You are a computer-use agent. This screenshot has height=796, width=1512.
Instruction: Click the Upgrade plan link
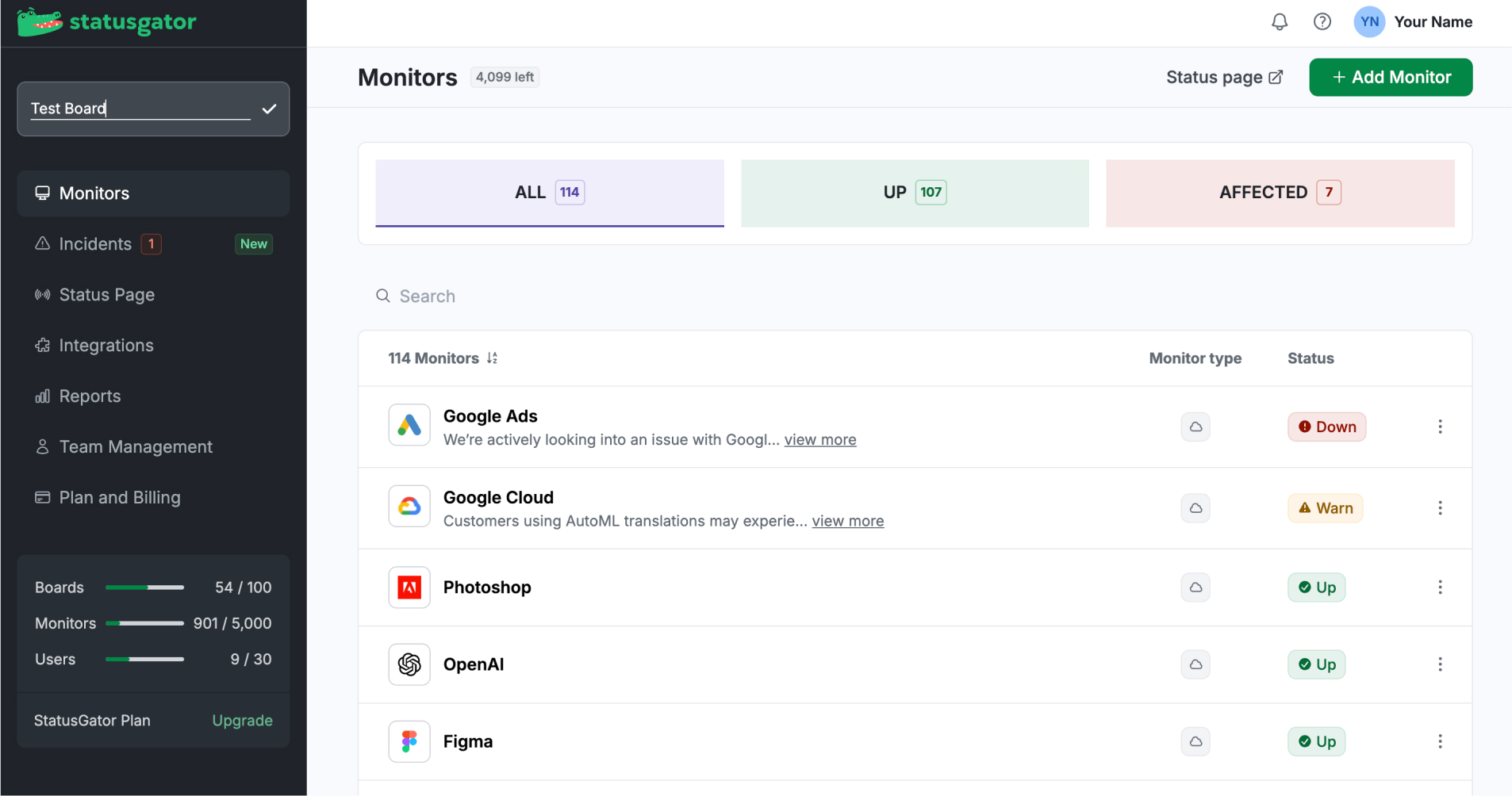(x=242, y=721)
